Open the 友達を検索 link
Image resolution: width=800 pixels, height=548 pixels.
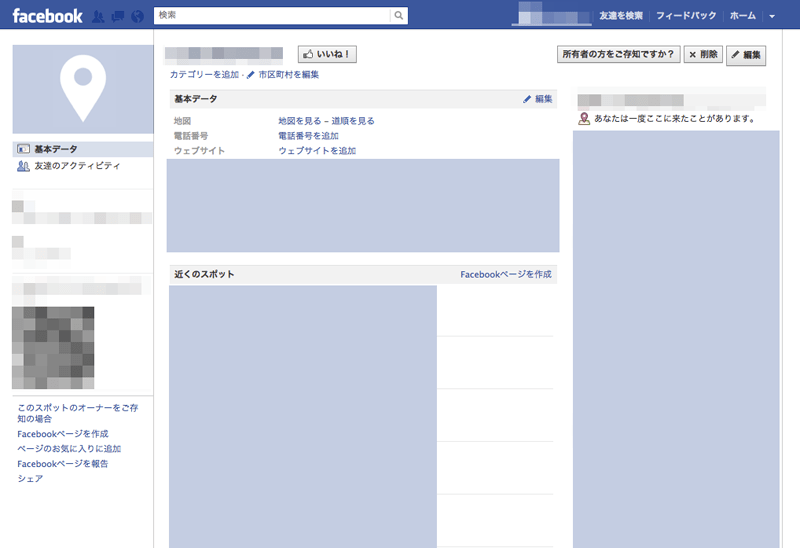(621, 16)
